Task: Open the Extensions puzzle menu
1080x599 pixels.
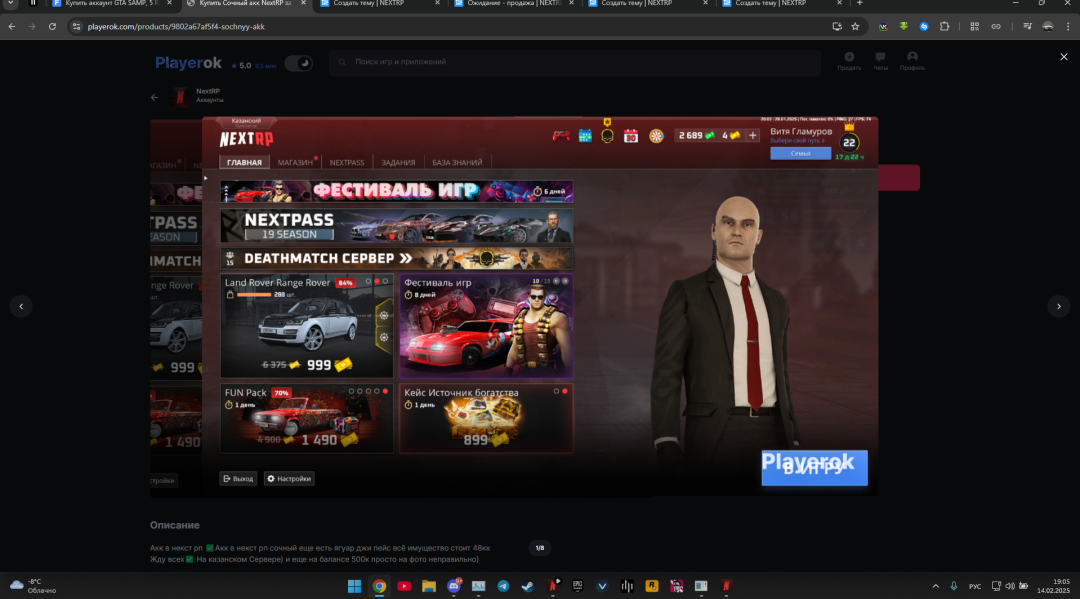Action: tap(944, 27)
